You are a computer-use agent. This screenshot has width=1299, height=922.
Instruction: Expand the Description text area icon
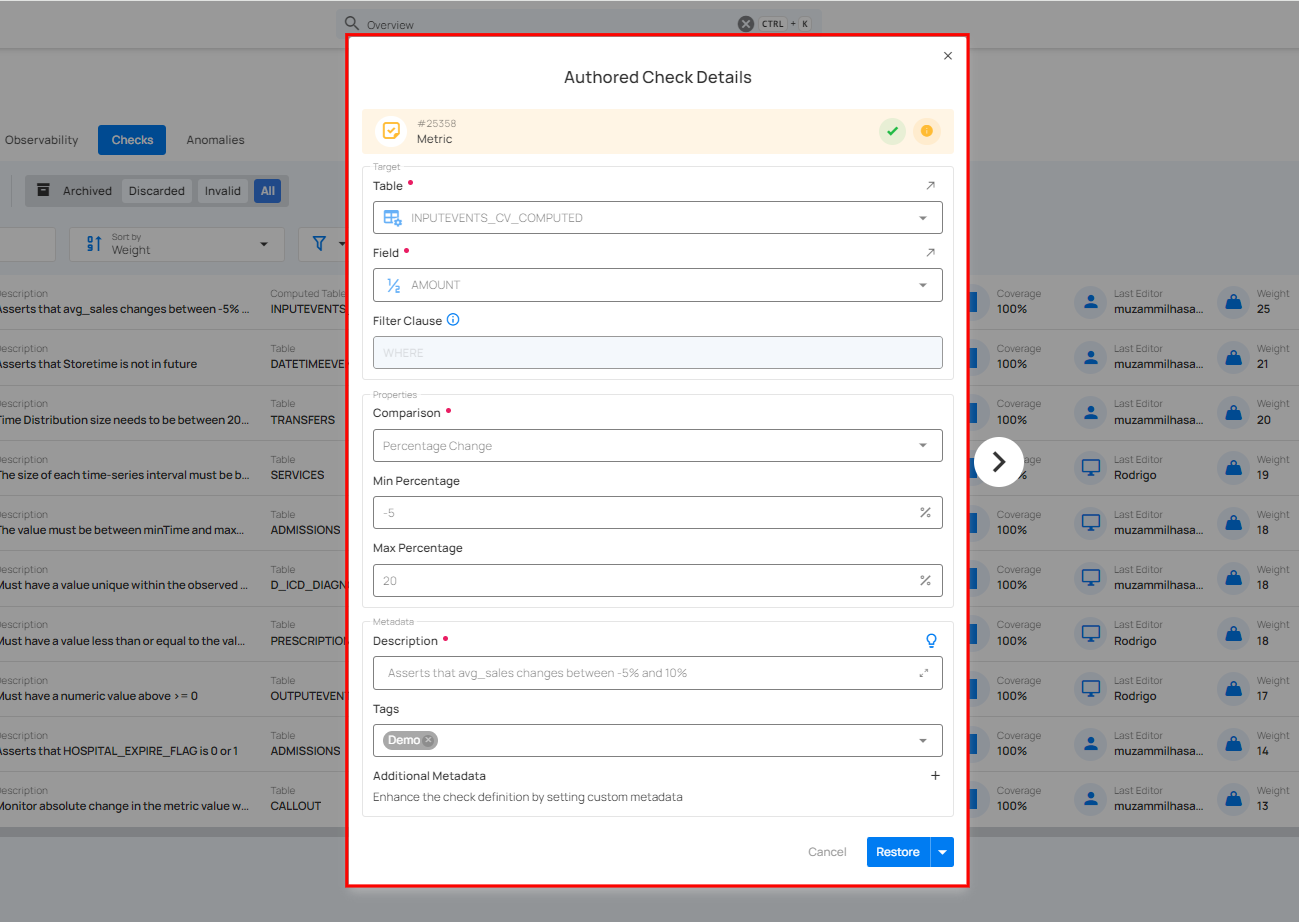[924, 673]
